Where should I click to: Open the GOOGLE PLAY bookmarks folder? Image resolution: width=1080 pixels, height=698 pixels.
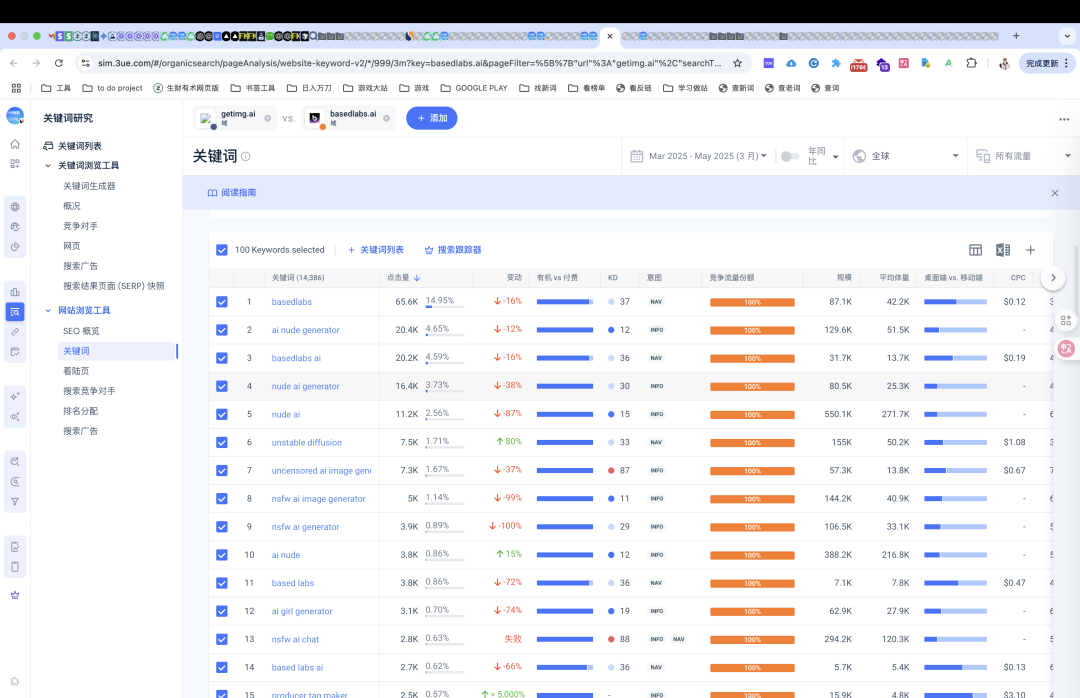(x=474, y=88)
